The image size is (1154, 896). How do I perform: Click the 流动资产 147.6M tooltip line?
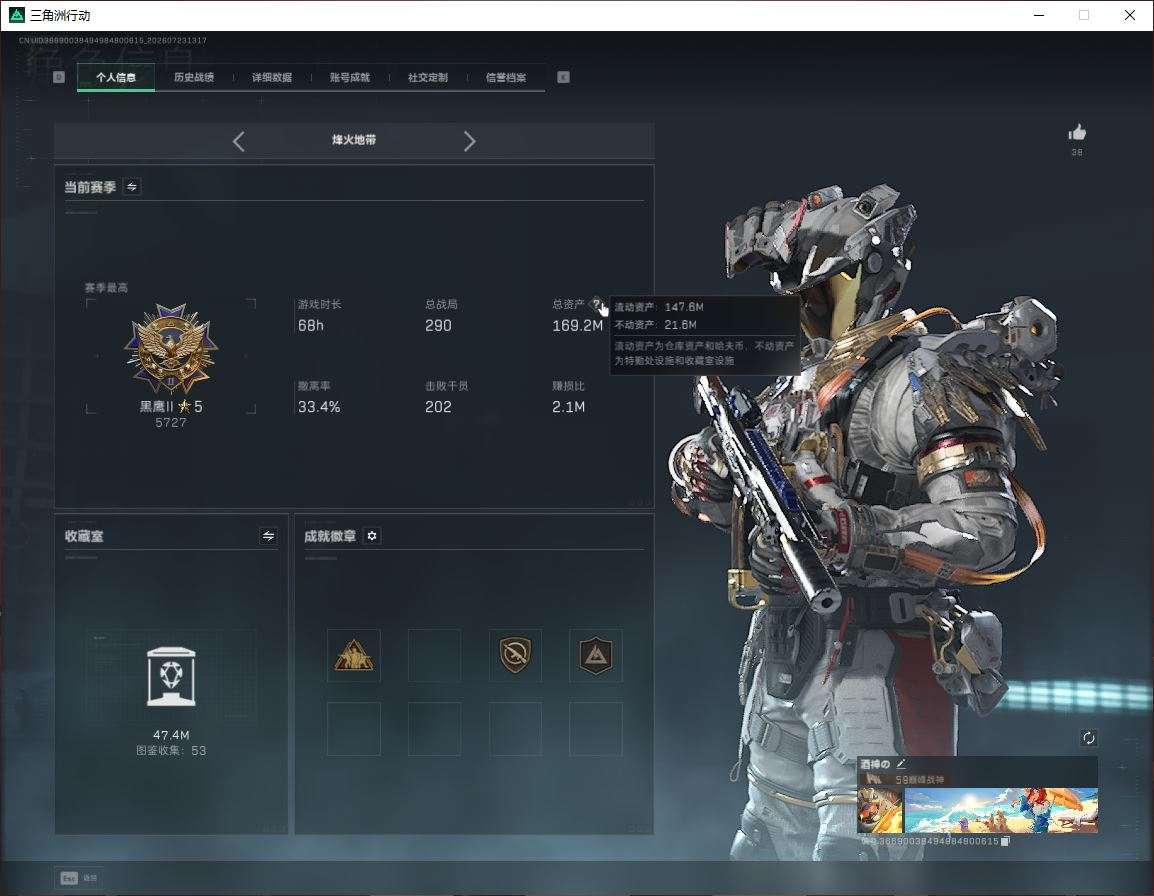(659, 307)
